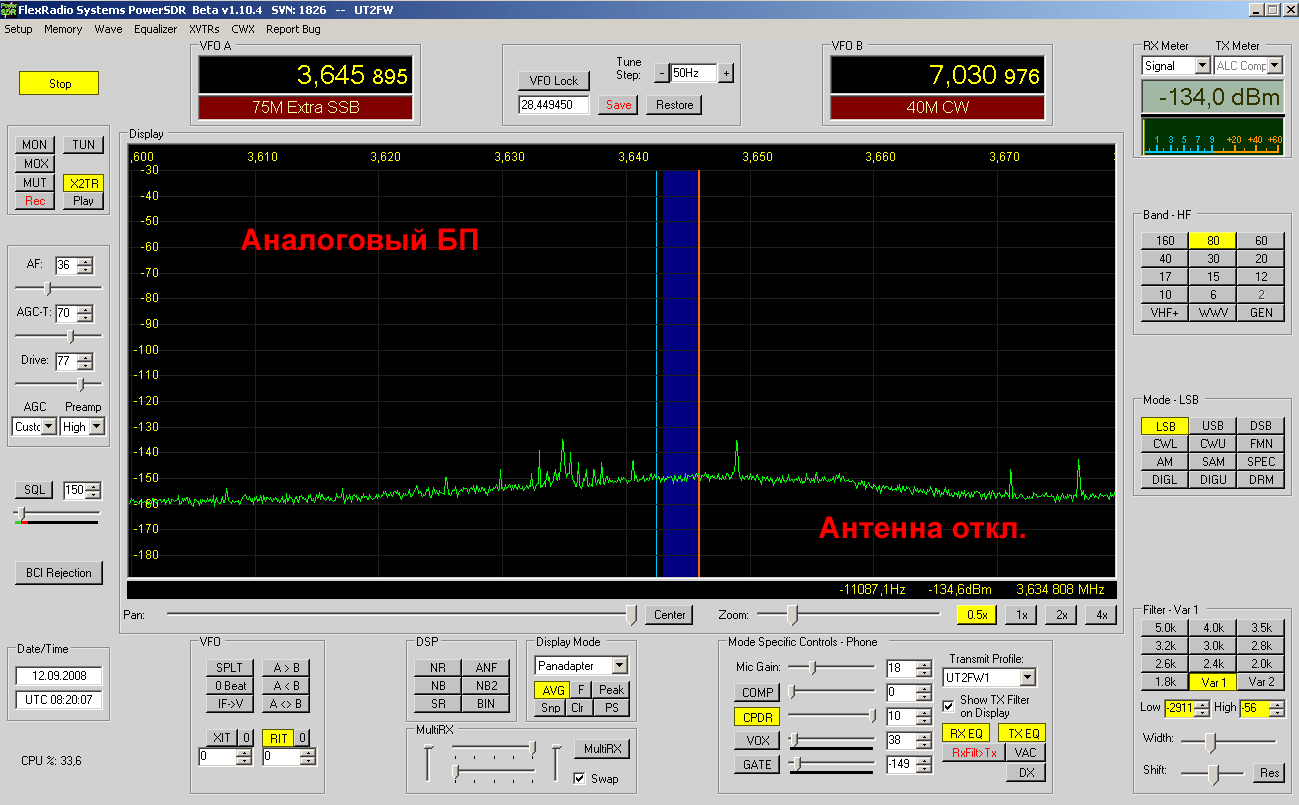Toggle the MUT mute button

35,182
